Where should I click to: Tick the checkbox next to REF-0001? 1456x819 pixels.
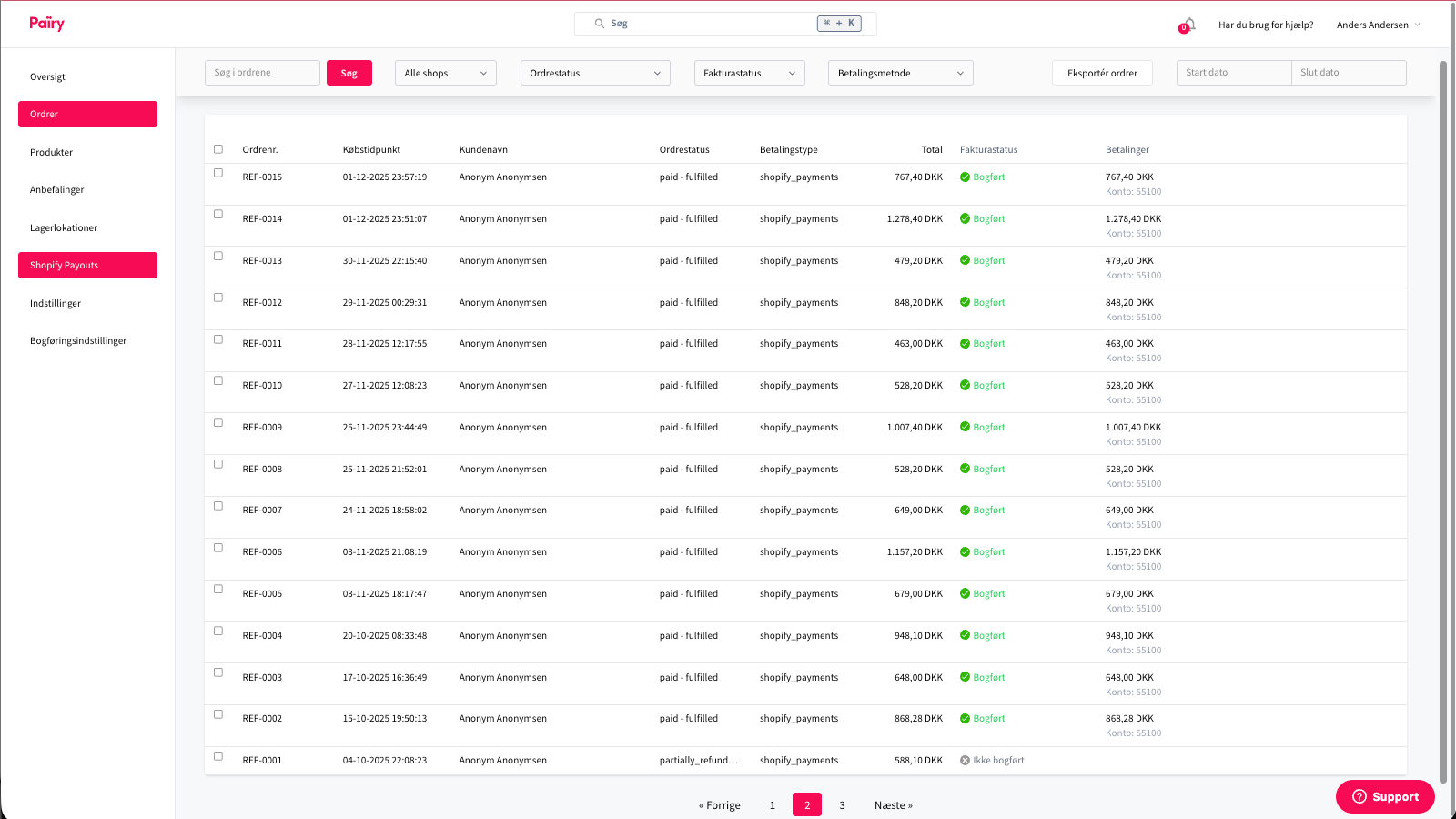(218, 755)
